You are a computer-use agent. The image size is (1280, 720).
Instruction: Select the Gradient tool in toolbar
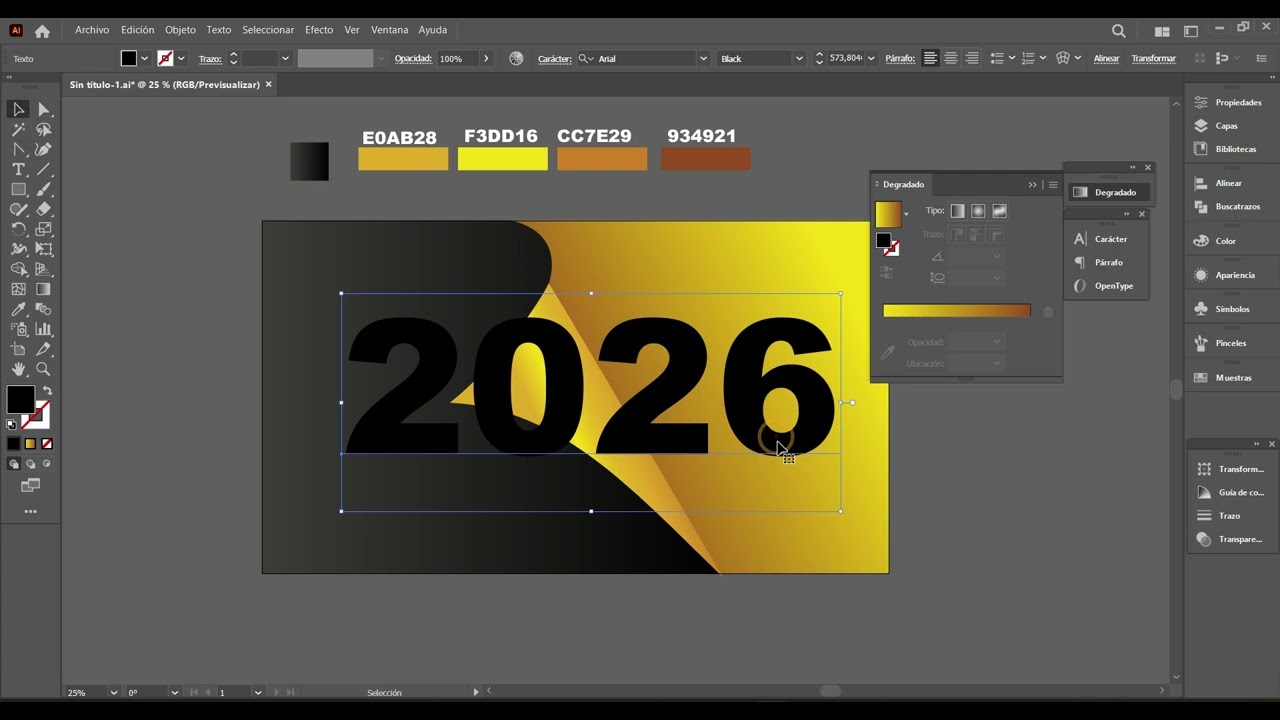tap(43, 289)
